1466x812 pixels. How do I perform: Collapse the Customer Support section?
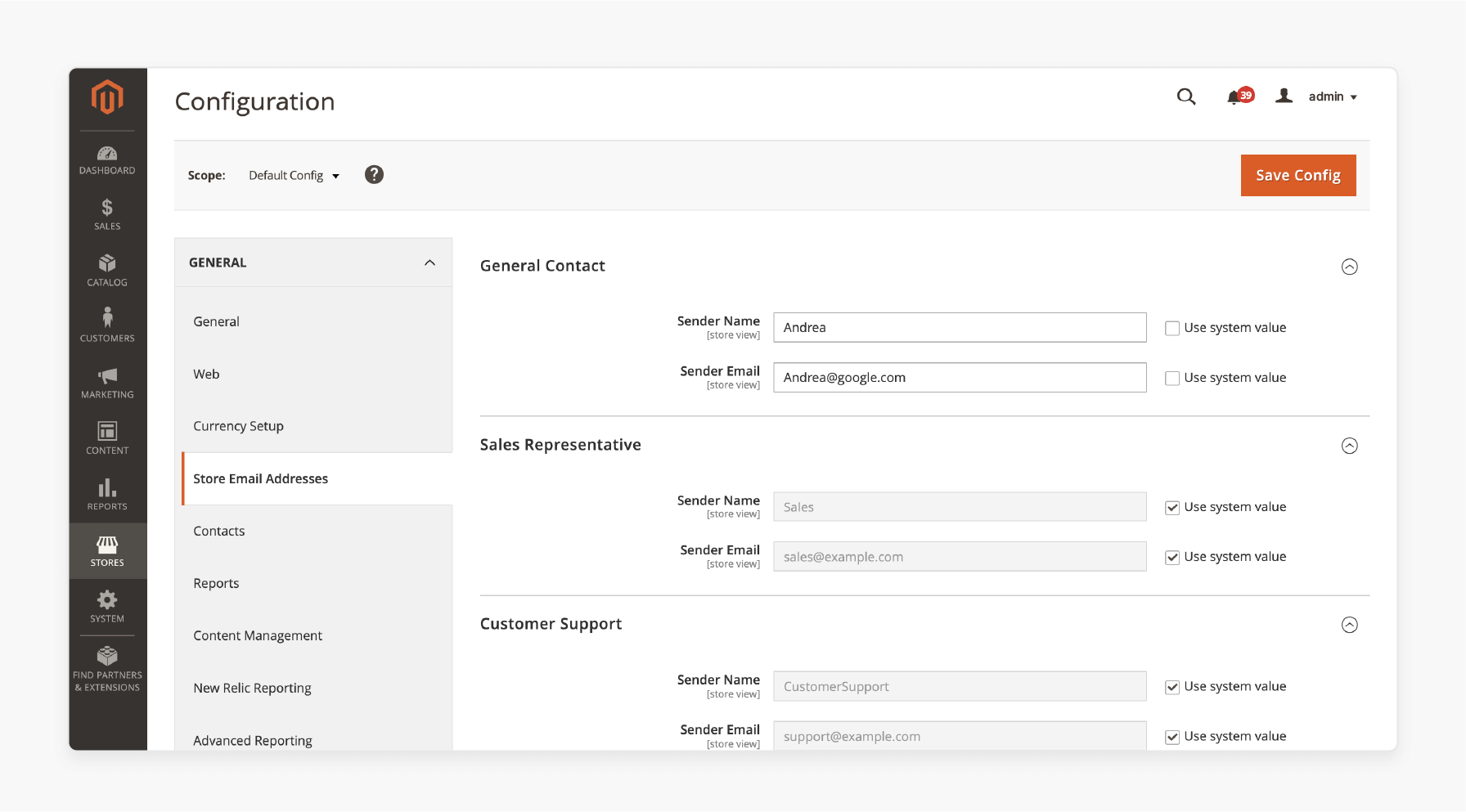1350,625
